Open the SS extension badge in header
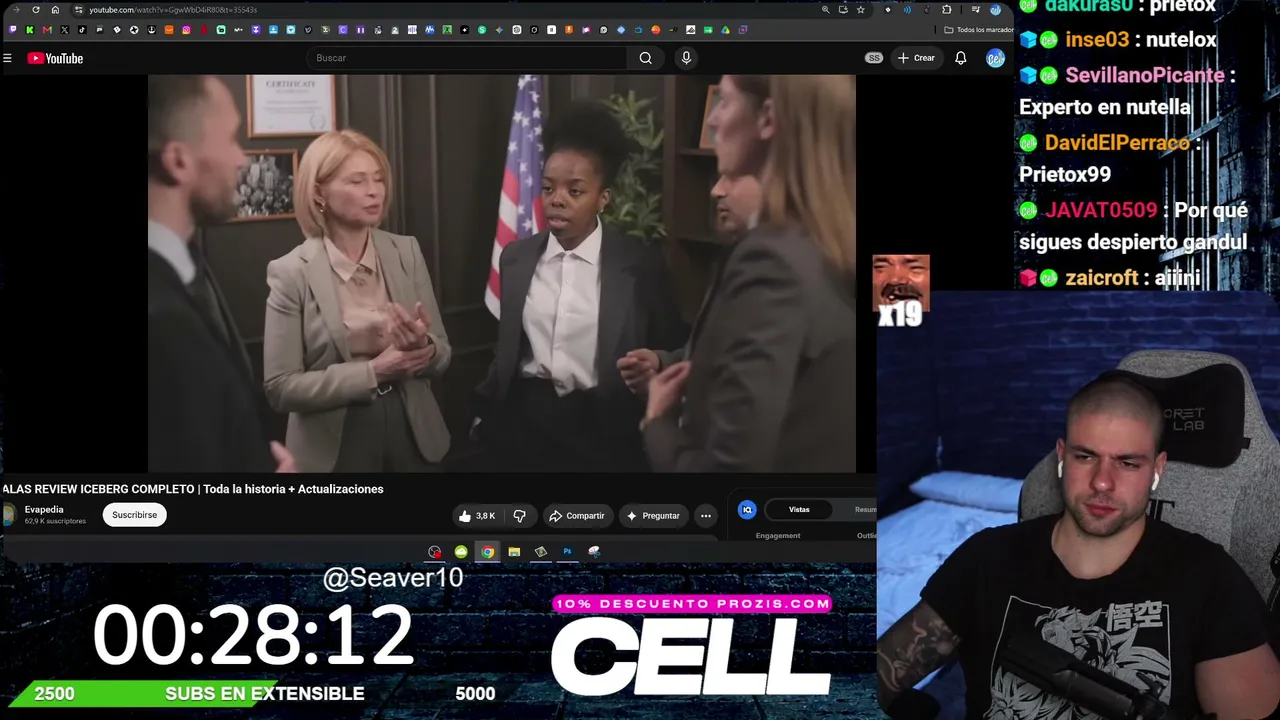1280x720 pixels. (874, 58)
